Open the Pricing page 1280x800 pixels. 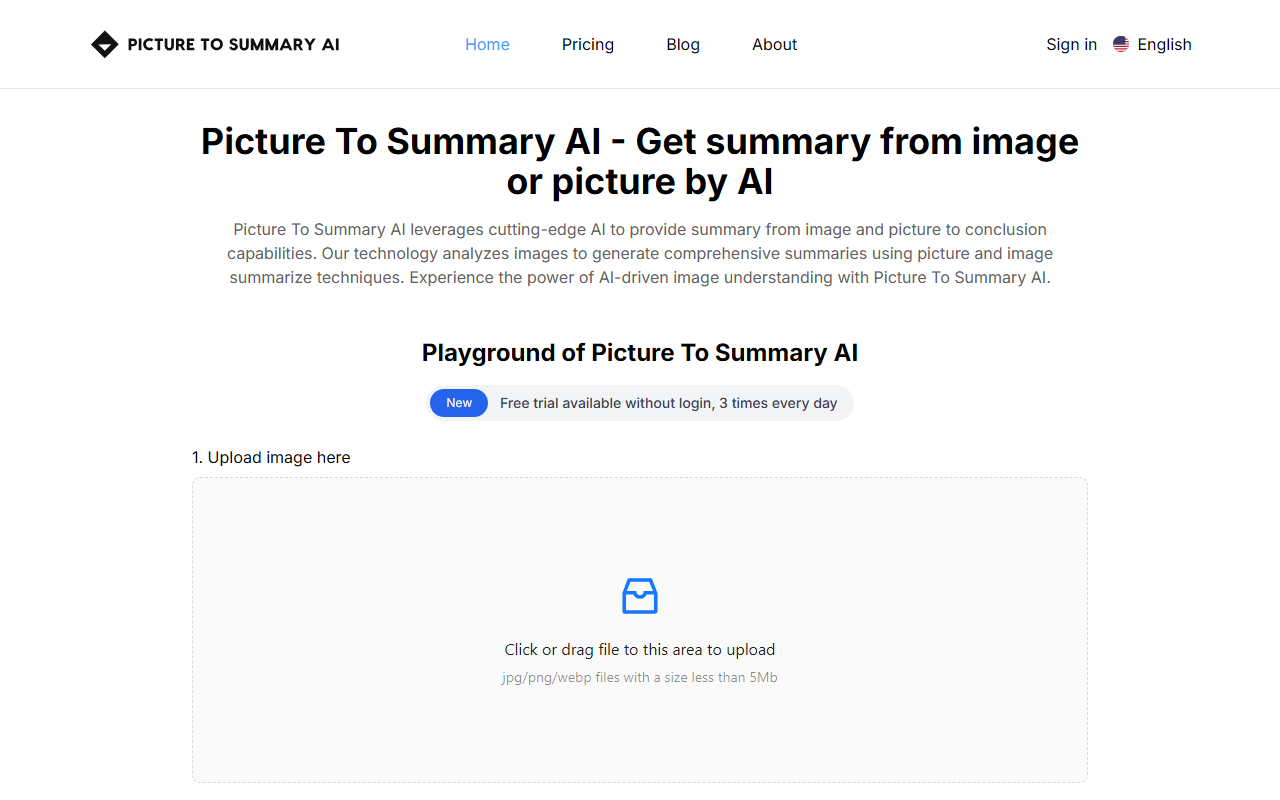[x=588, y=44]
